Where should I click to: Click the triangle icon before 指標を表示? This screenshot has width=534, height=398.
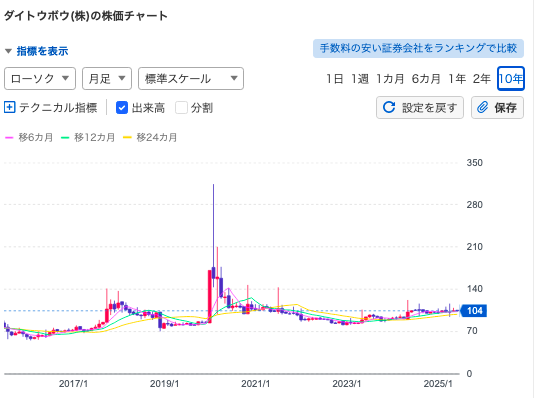tap(9, 51)
